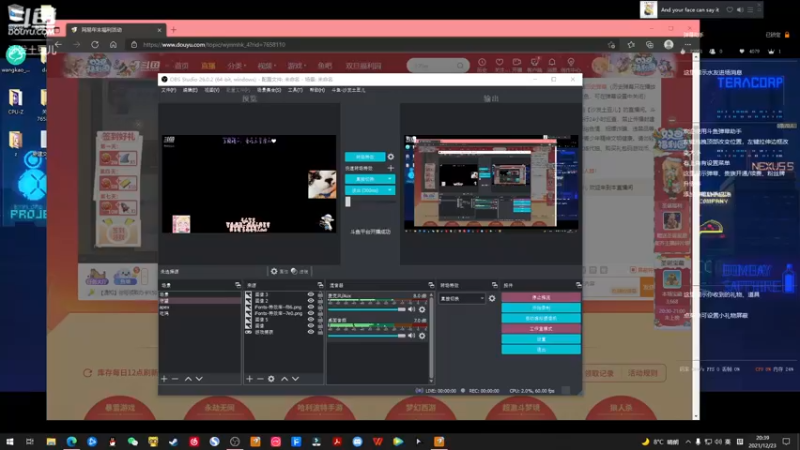The image size is (800, 450).
Task: Mute the 麦克风/Aux channel
Action: point(411,309)
